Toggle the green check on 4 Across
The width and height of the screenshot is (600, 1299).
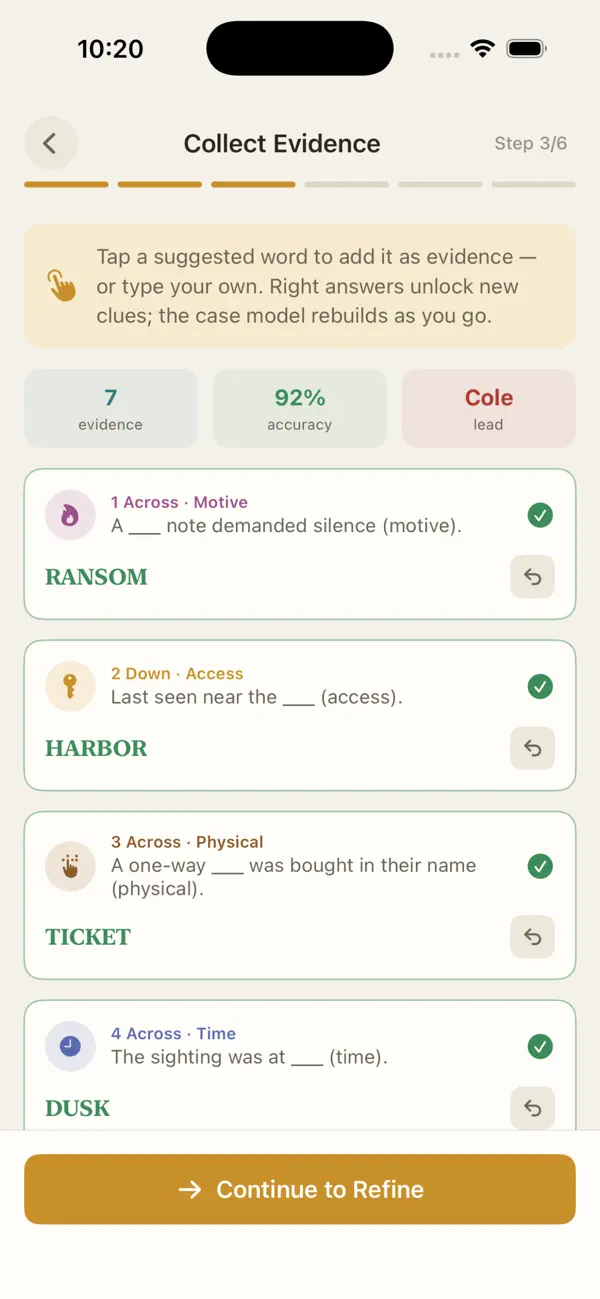(x=540, y=1046)
